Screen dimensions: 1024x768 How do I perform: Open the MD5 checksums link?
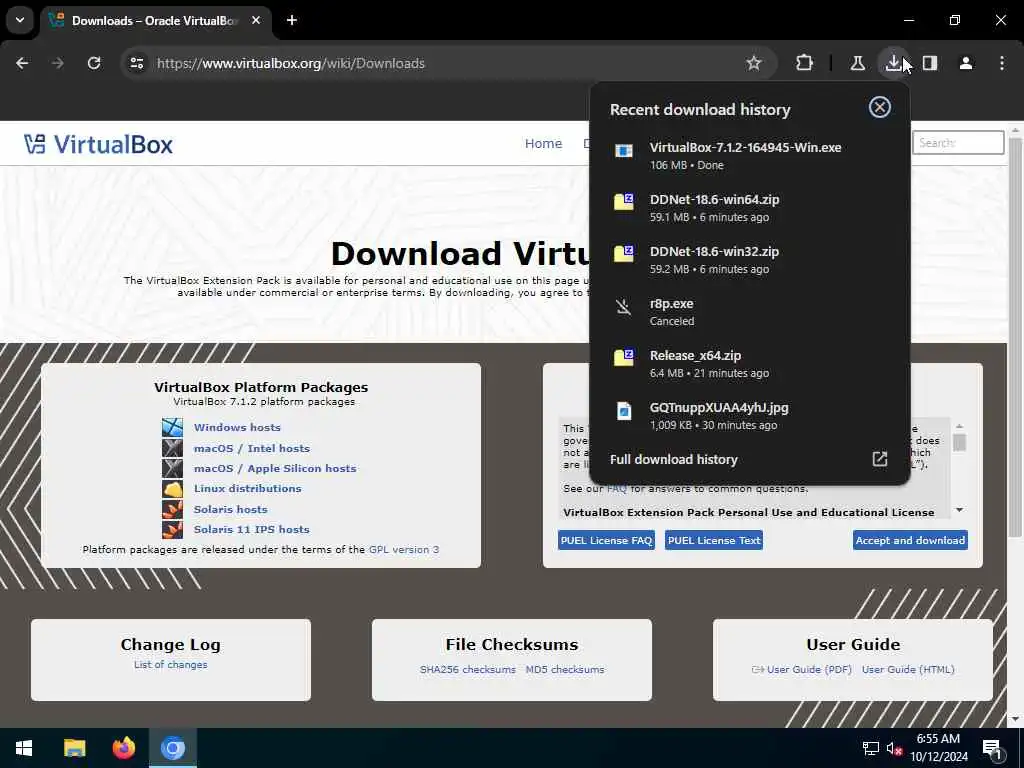565,669
